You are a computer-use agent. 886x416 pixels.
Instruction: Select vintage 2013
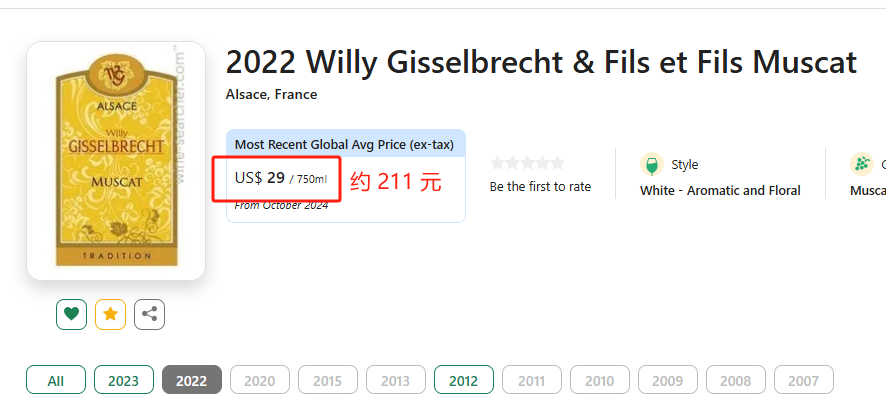(x=395, y=381)
